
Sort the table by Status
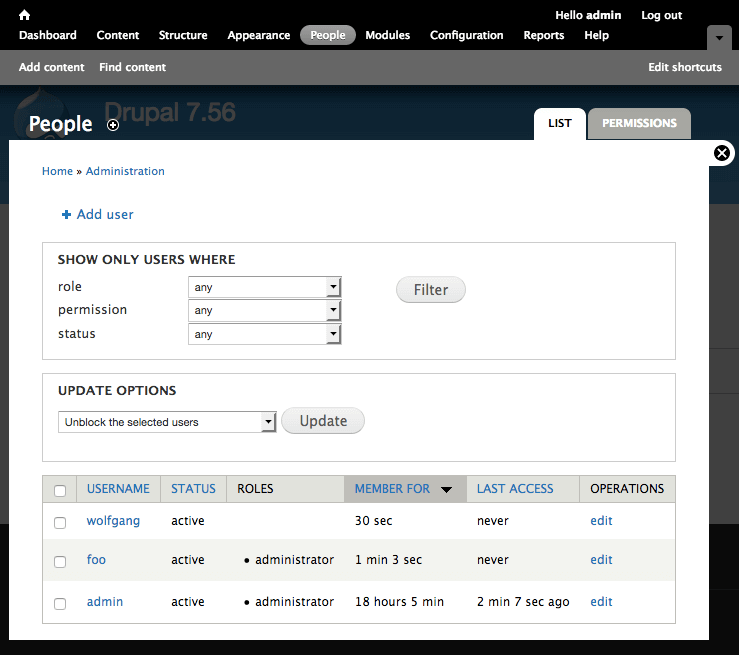[x=193, y=489]
